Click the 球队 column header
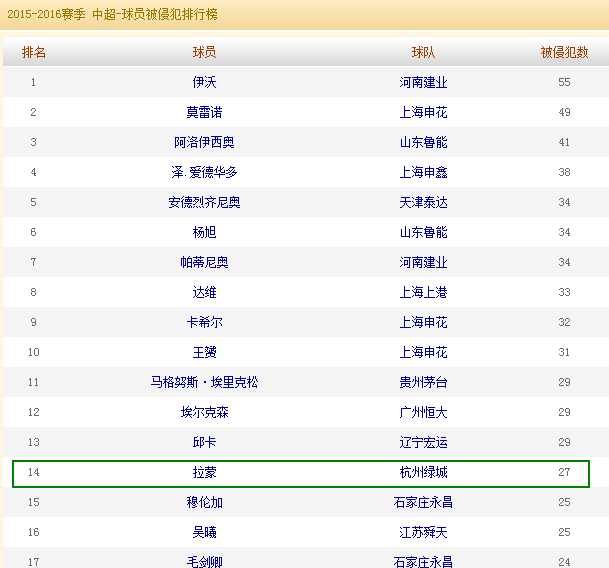The image size is (609, 568). pos(423,52)
